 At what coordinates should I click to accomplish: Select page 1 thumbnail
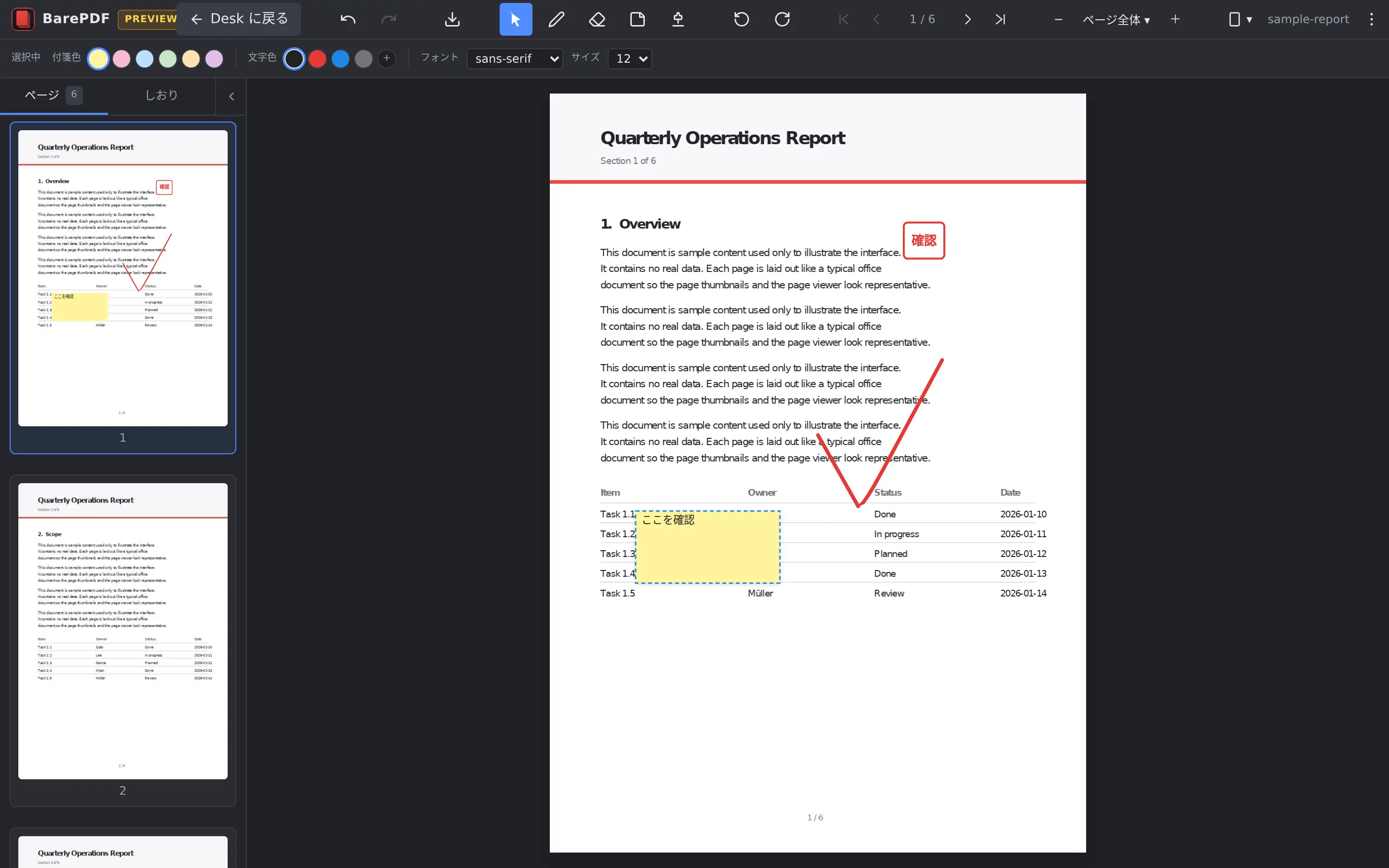(123, 287)
